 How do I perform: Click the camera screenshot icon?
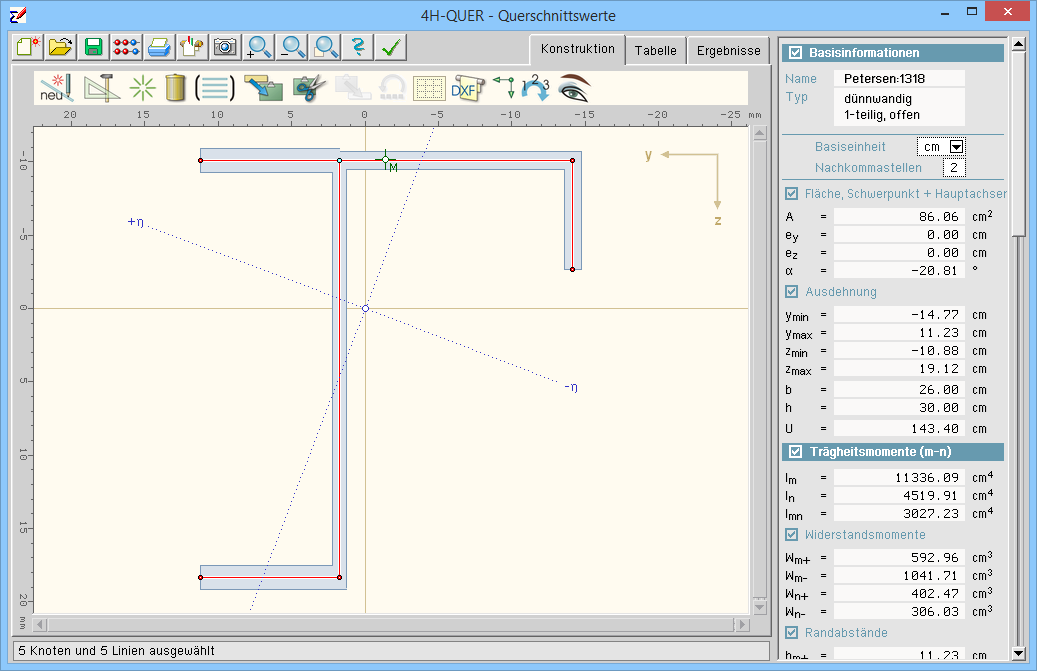[224, 47]
